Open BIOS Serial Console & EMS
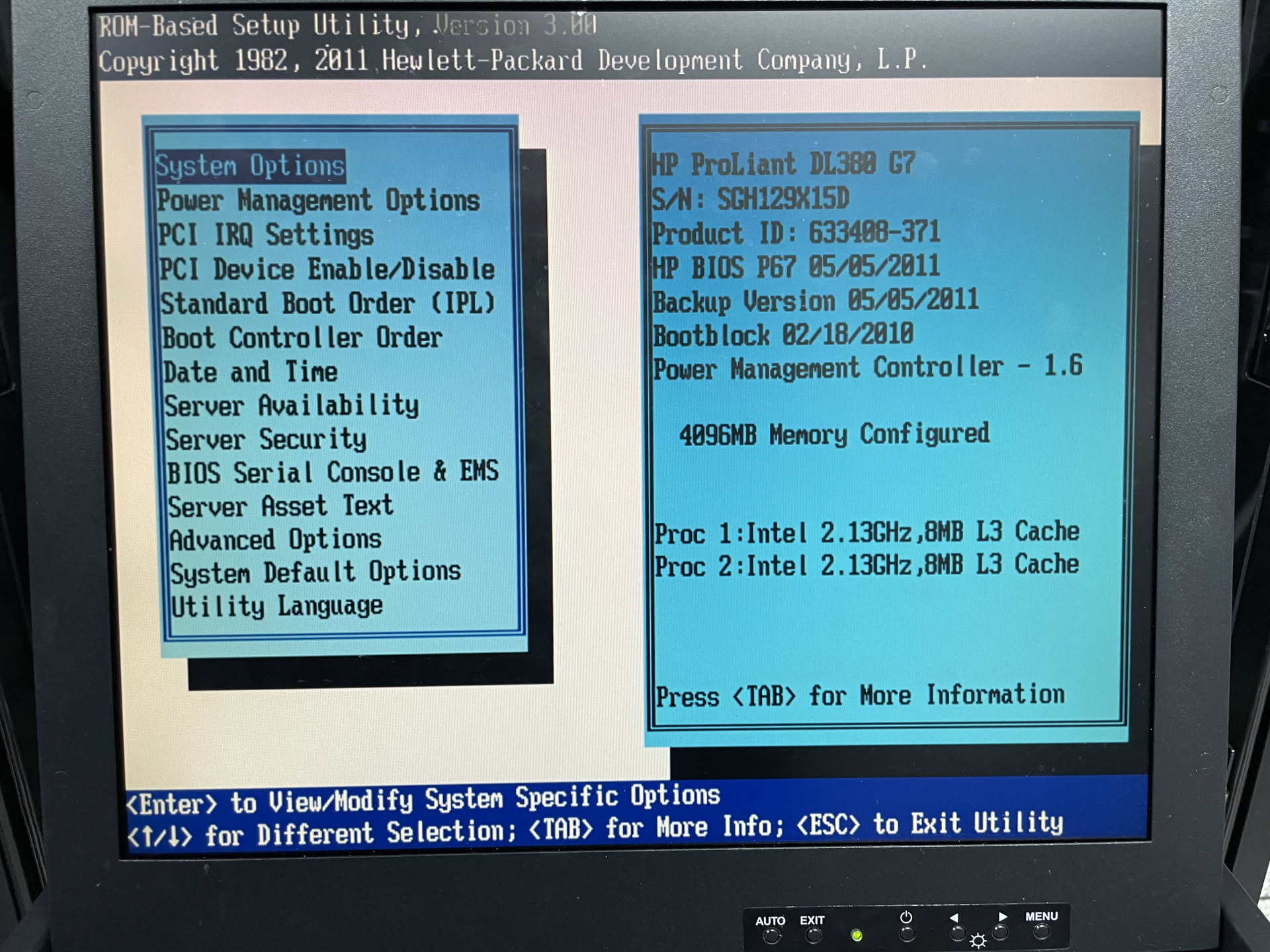This screenshot has width=1270, height=952. tap(333, 473)
